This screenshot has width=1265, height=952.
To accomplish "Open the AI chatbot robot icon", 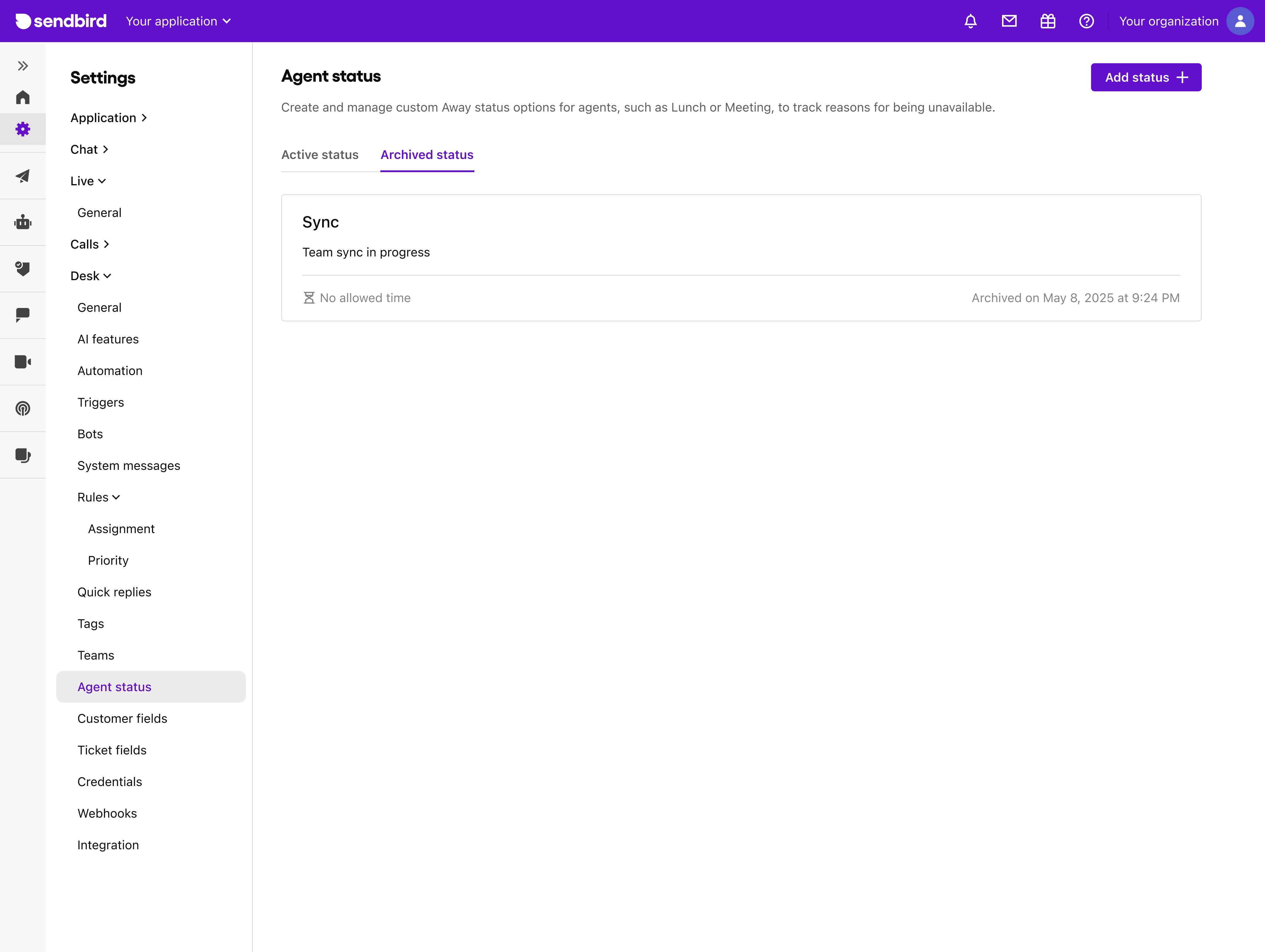I will pyautogui.click(x=23, y=222).
